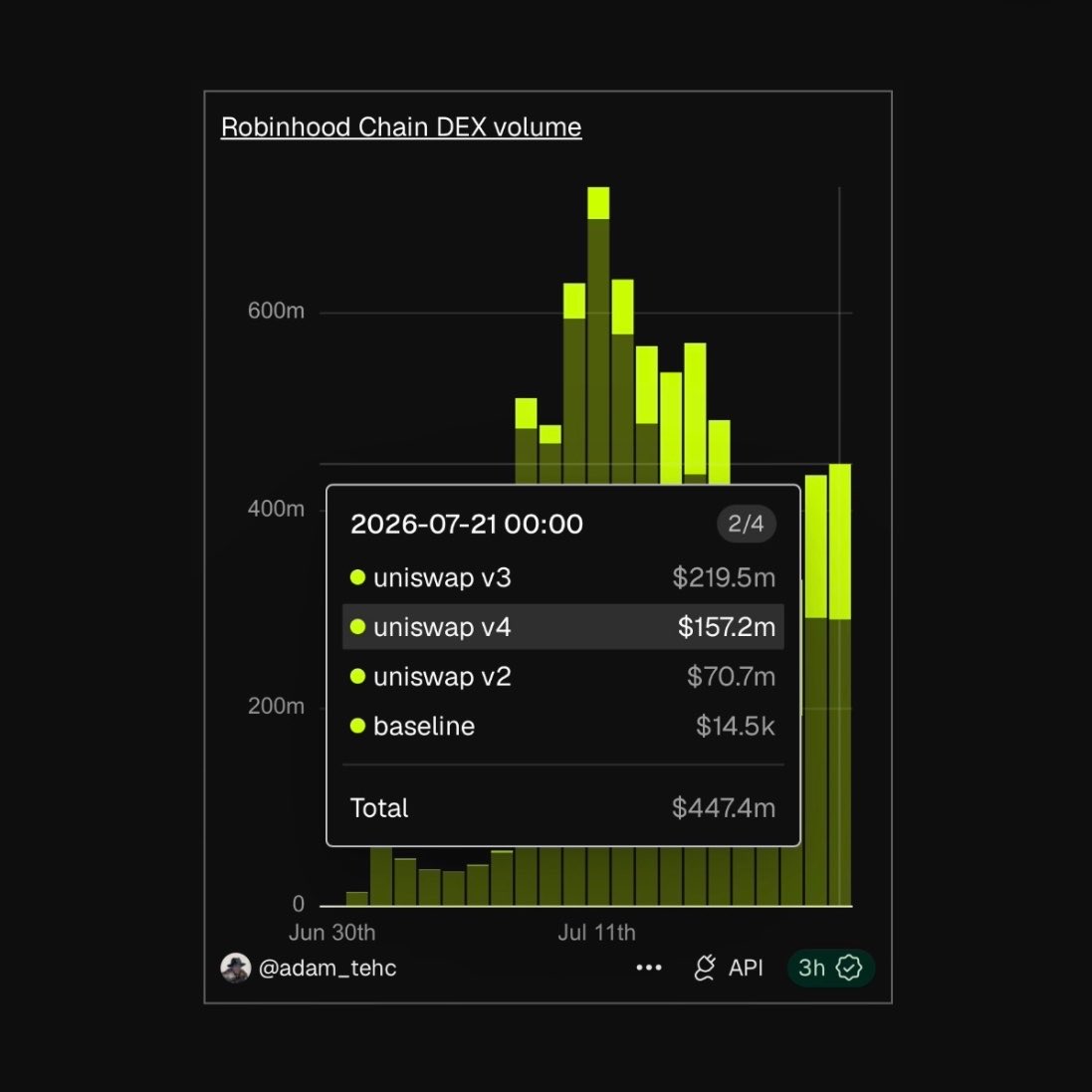
Task: Click the @adam_tehc author avatar
Action: [235, 968]
